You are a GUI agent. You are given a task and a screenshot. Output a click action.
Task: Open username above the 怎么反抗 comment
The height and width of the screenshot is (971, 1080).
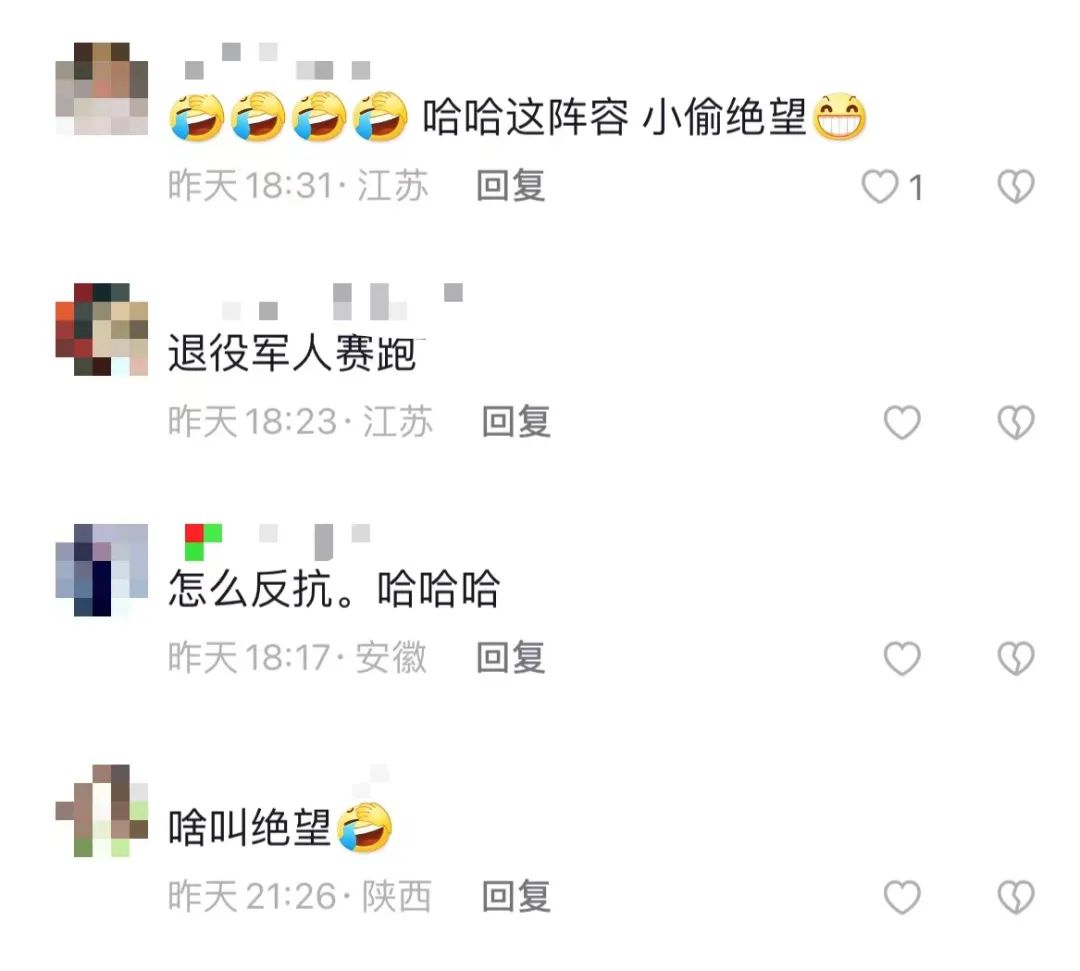(278, 542)
